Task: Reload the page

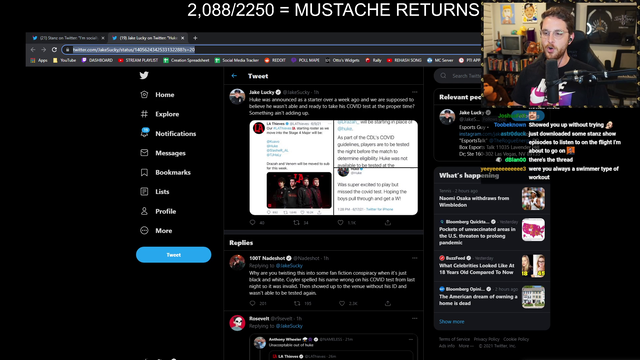Action: (54, 49)
